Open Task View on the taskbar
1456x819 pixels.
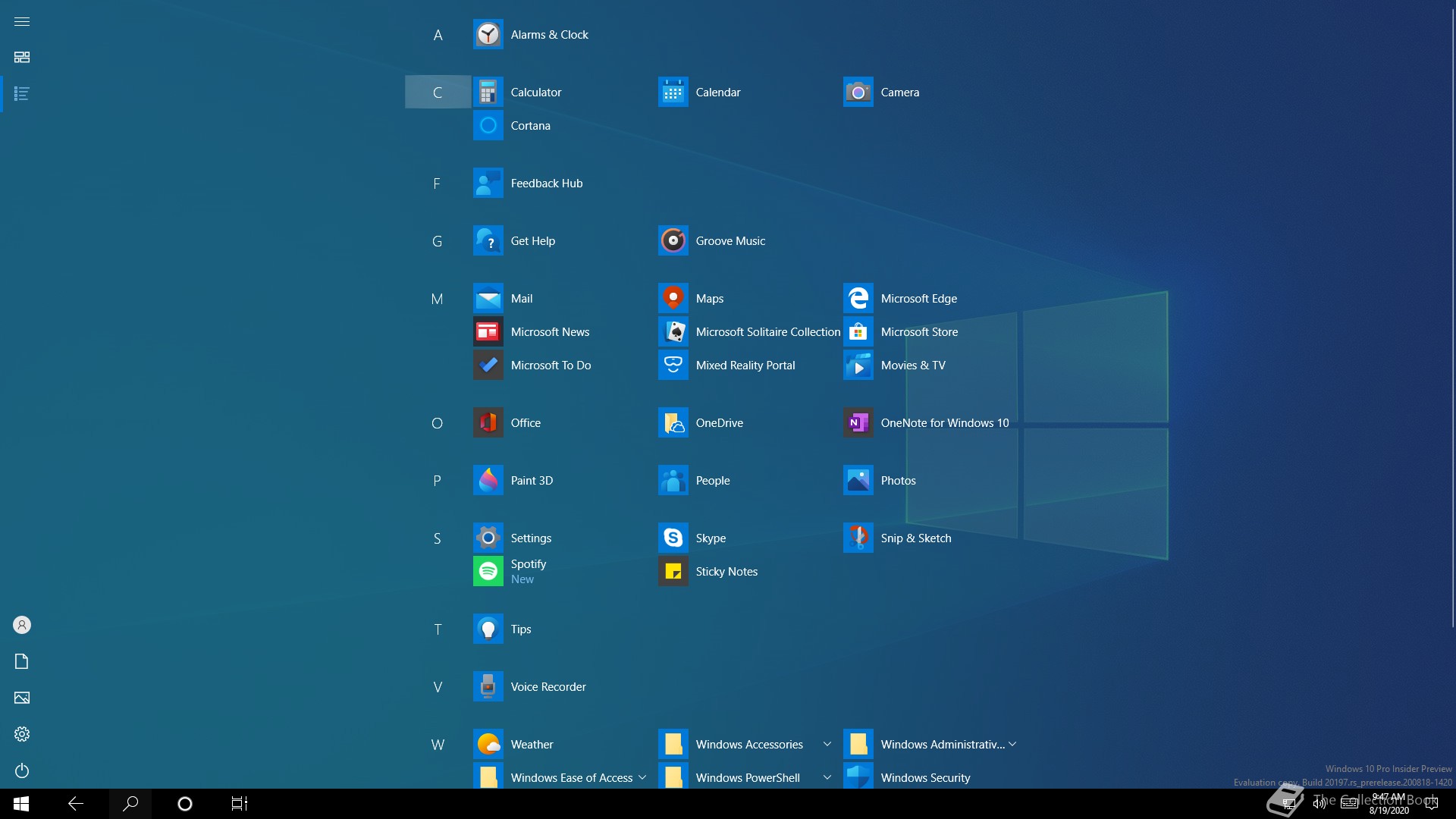click(239, 804)
